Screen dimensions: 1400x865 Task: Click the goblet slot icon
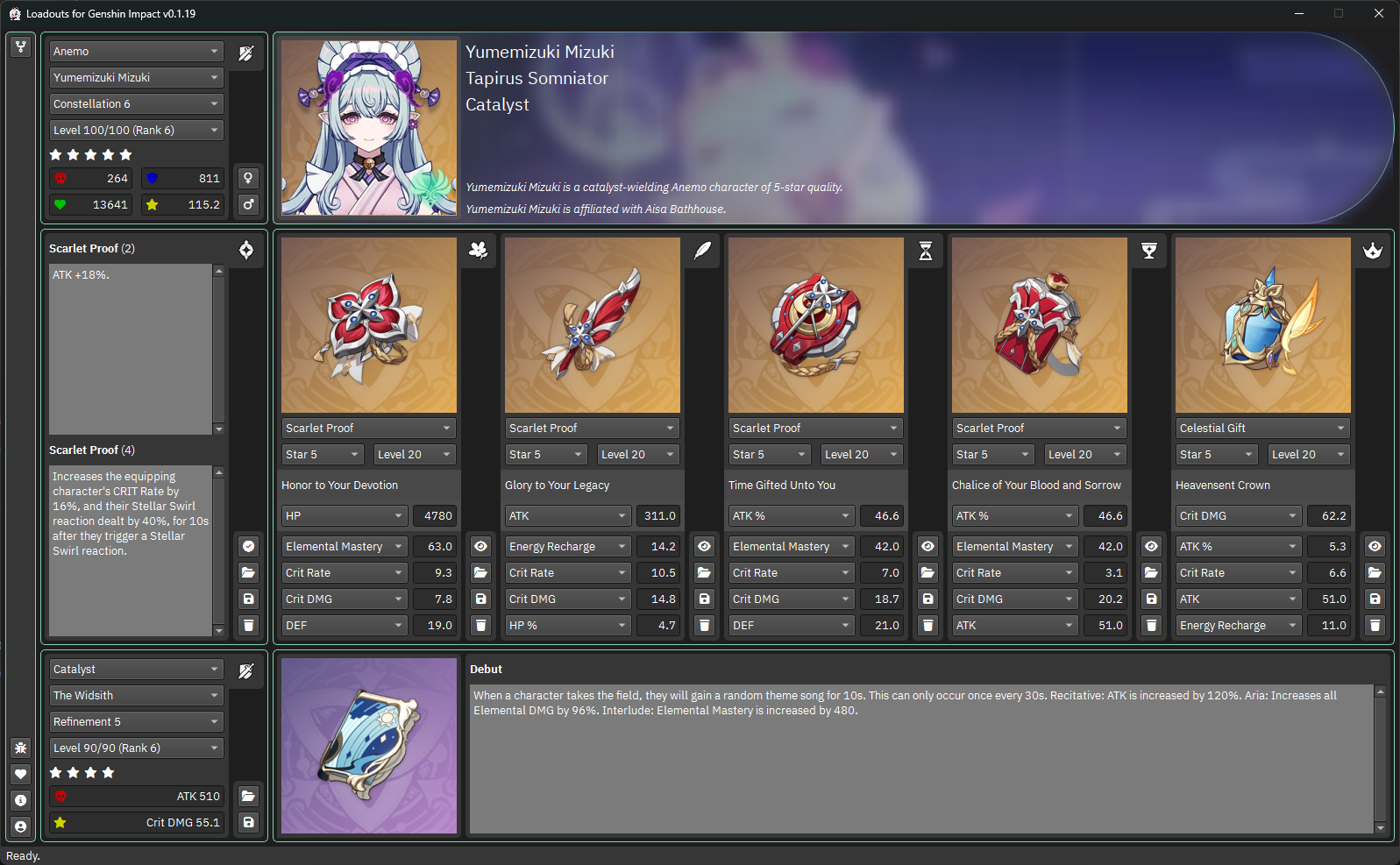1149,251
